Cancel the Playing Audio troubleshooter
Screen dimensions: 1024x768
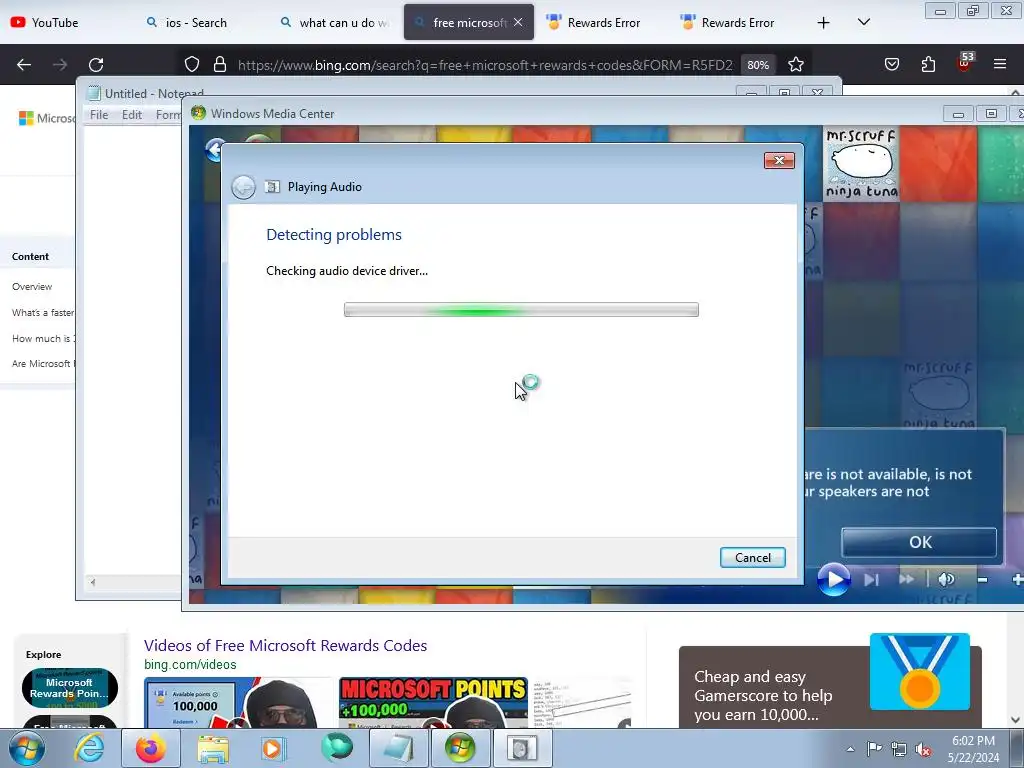click(x=752, y=557)
